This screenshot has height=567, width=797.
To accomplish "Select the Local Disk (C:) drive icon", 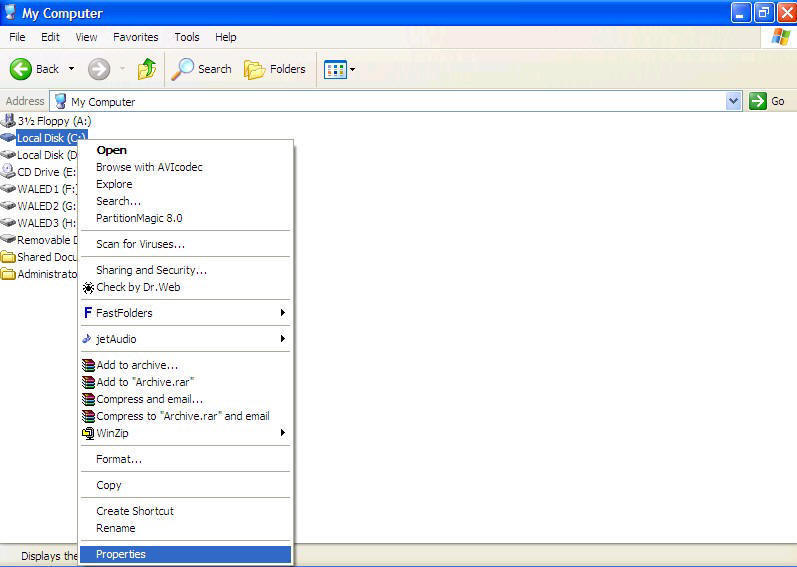I will [x=8, y=138].
